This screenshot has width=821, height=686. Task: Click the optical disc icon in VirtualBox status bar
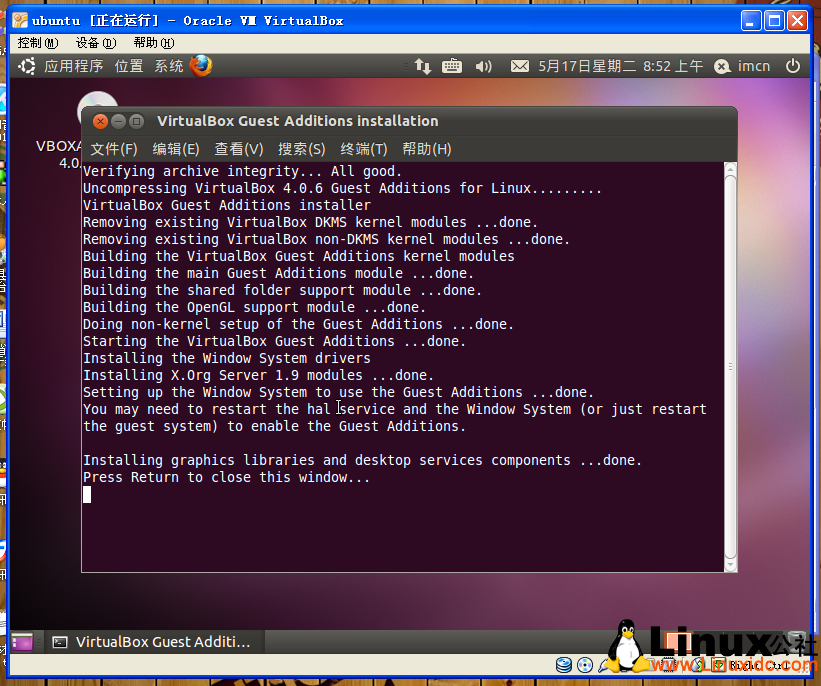(x=583, y=665)
